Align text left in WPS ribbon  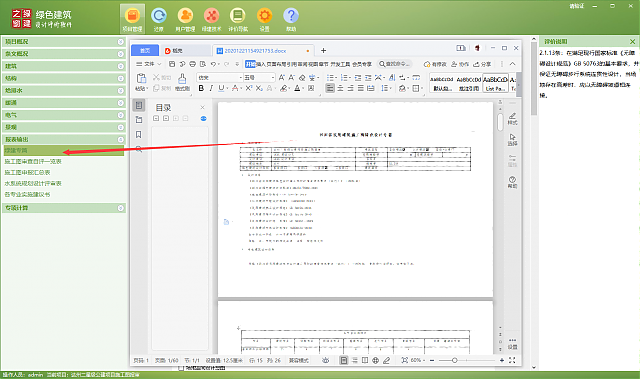(x=330, y=88)
